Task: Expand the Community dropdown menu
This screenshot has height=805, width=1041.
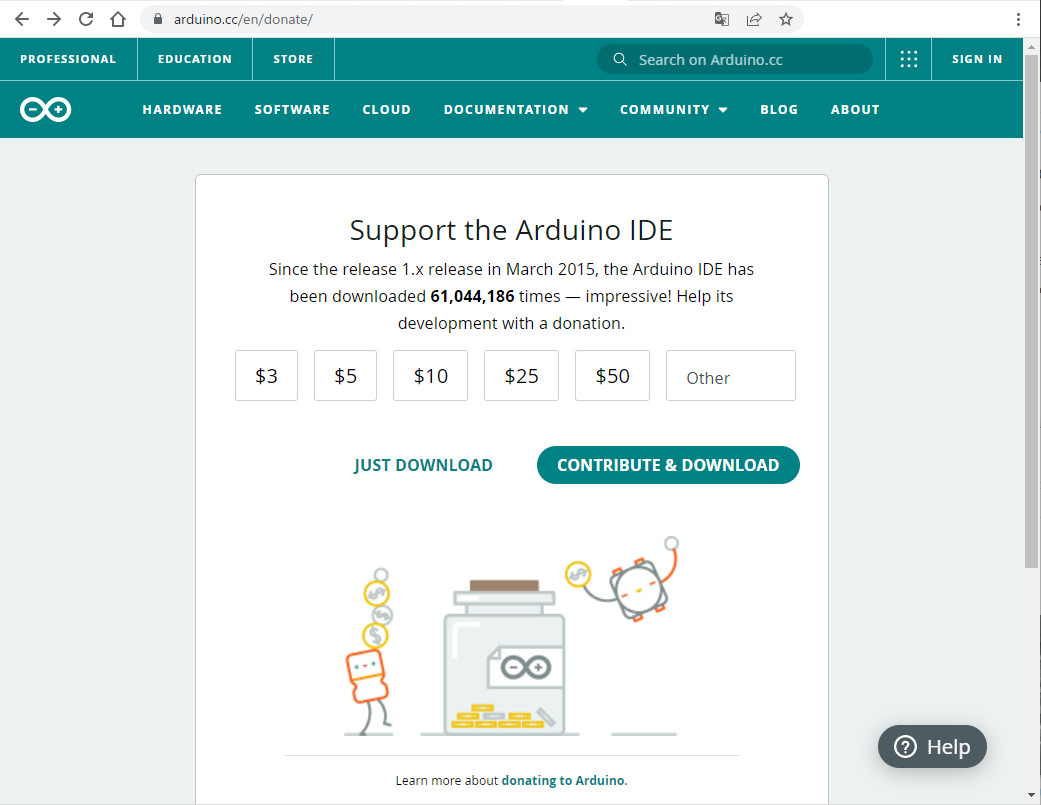Action: (673, 110)
